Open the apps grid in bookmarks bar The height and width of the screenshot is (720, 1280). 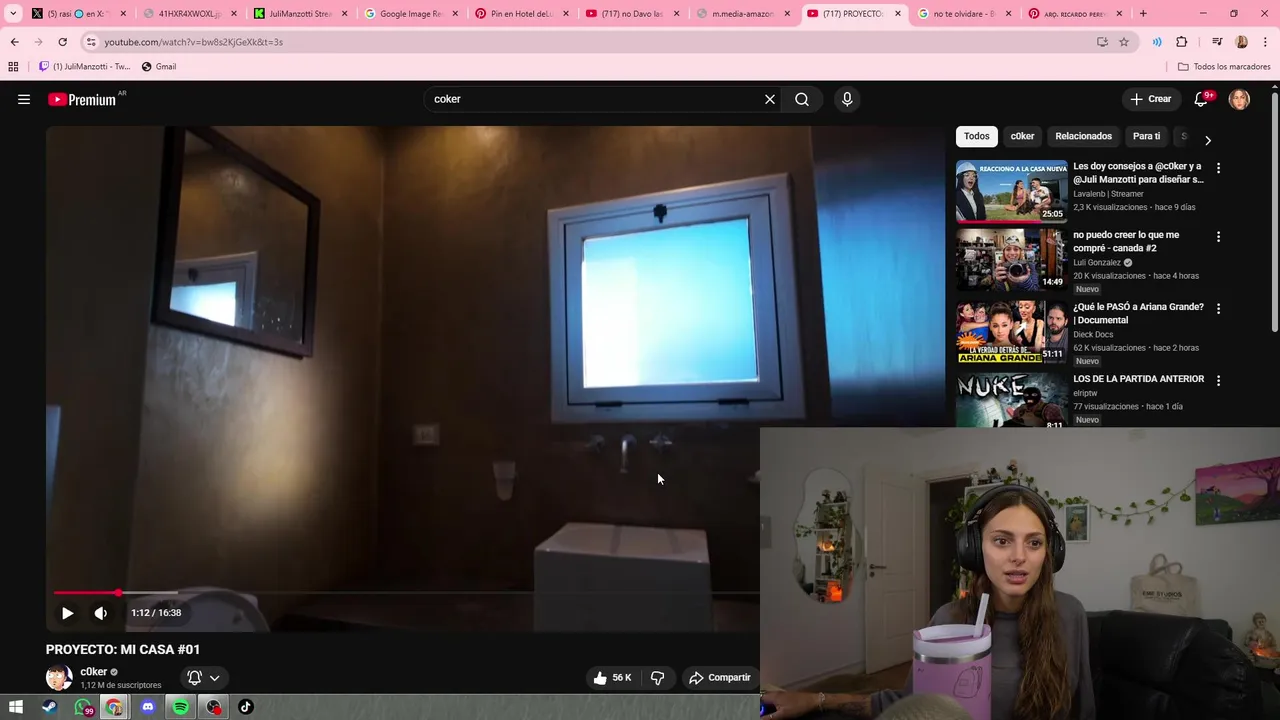[x=13, y=67]
